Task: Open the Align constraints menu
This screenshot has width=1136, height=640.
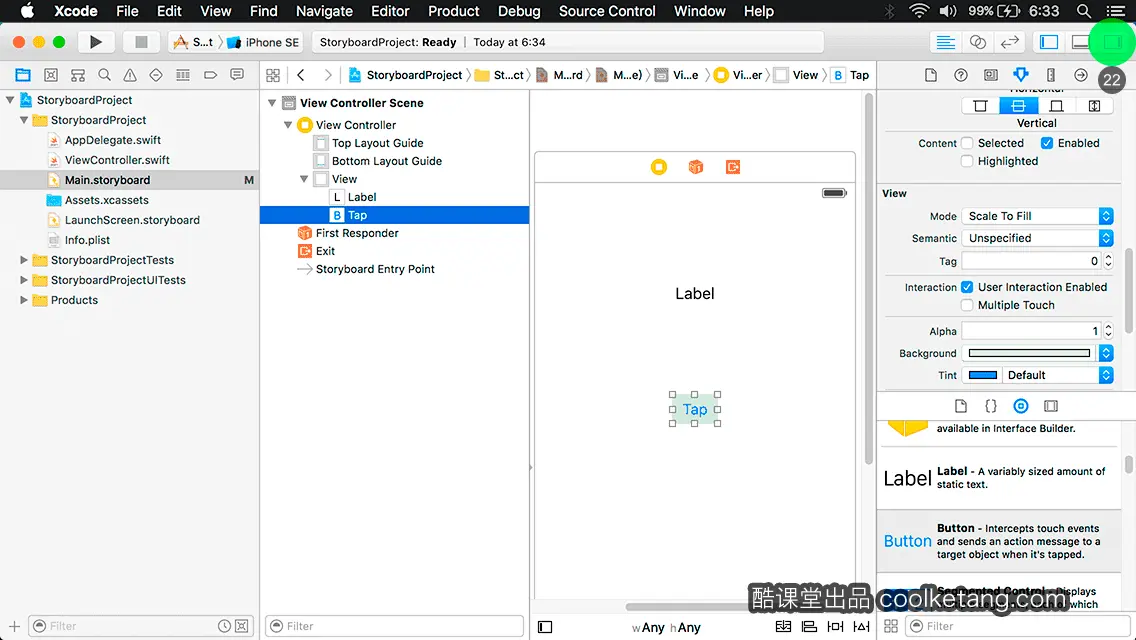Action: [x=809, y=626]
